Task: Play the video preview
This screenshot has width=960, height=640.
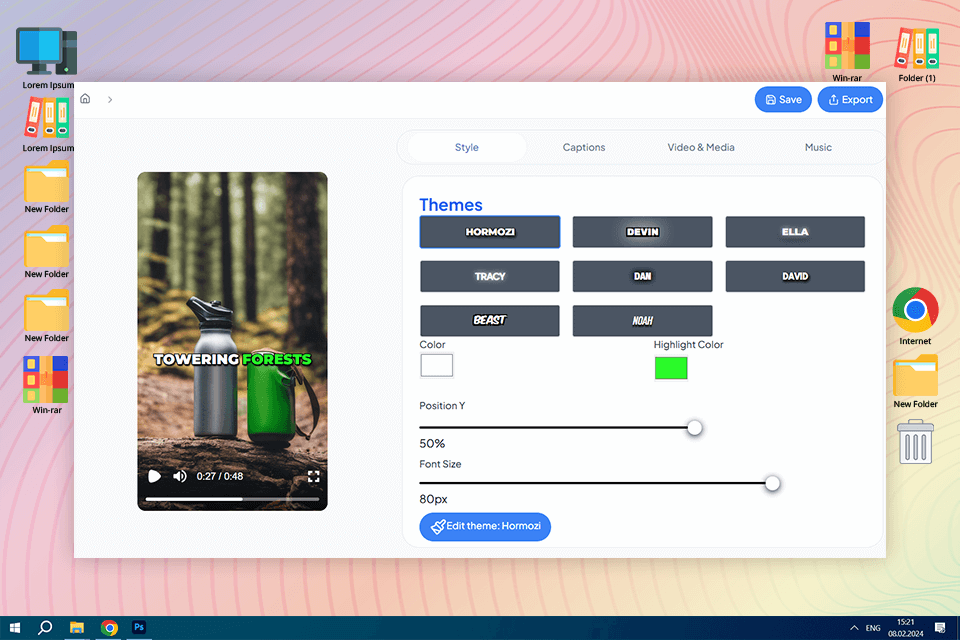Action: [154, 476]
